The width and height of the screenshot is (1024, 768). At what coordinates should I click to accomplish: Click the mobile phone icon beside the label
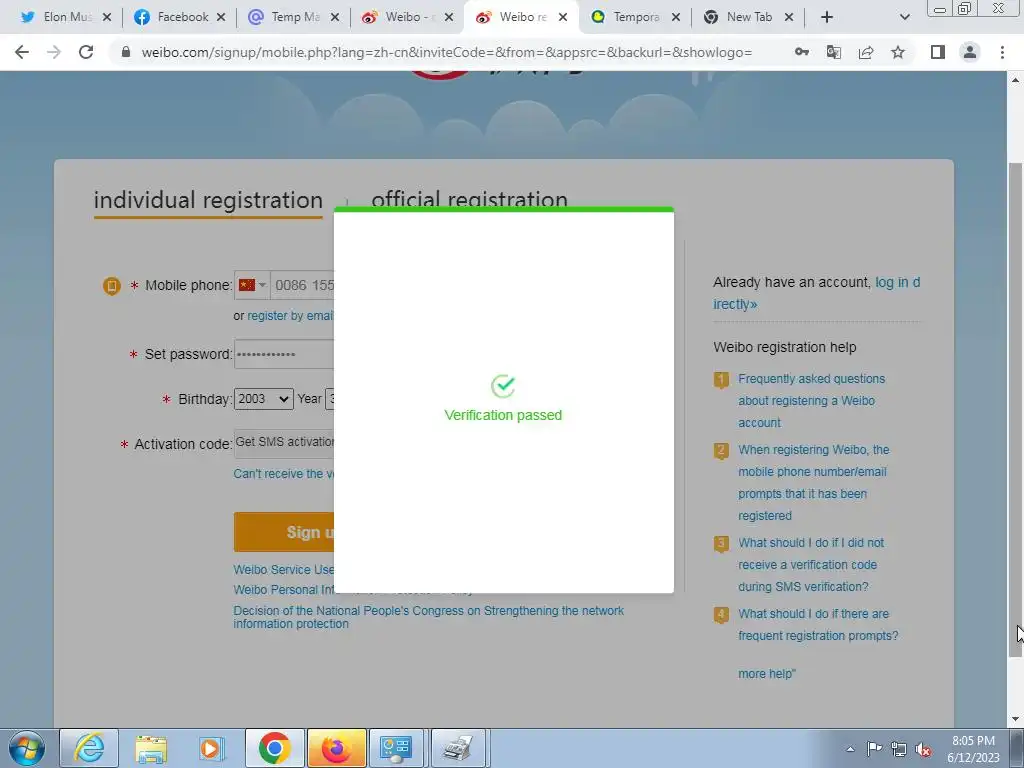(x=112, y=286)
